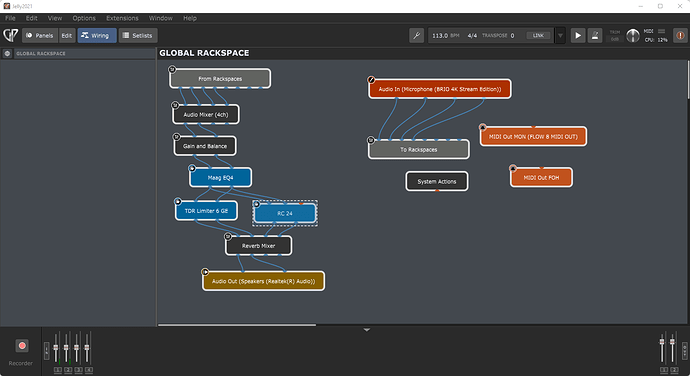Image resolution: width=690 pixels, height=376 pixels.
Task: Open the dropdown arrow next to LINK
Action: click(x=560, y=36)
